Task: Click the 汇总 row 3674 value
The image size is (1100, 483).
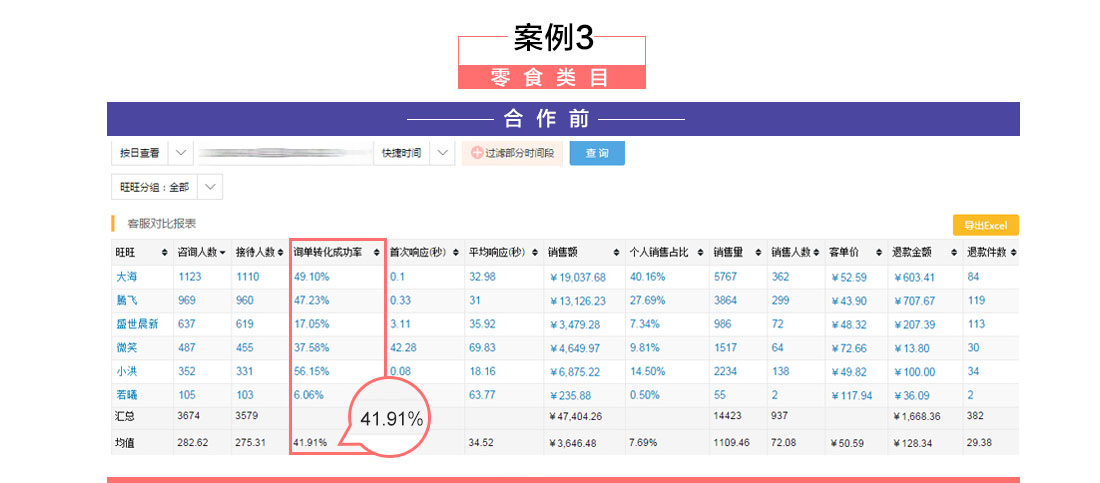Action: 189,416
